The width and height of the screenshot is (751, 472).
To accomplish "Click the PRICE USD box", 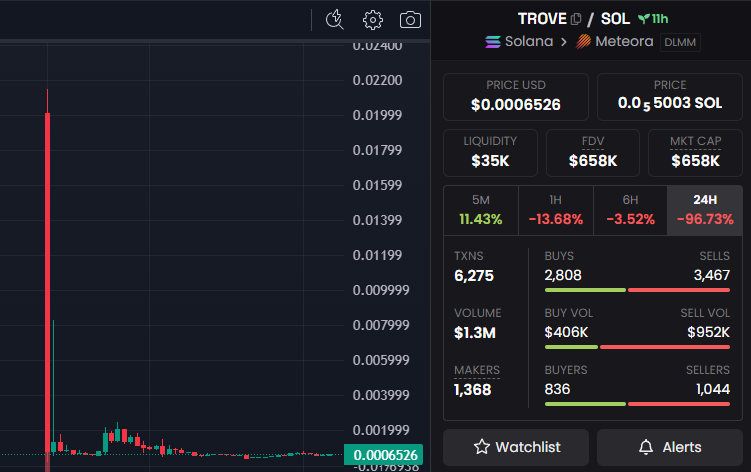I will click(x=516, y=96).
